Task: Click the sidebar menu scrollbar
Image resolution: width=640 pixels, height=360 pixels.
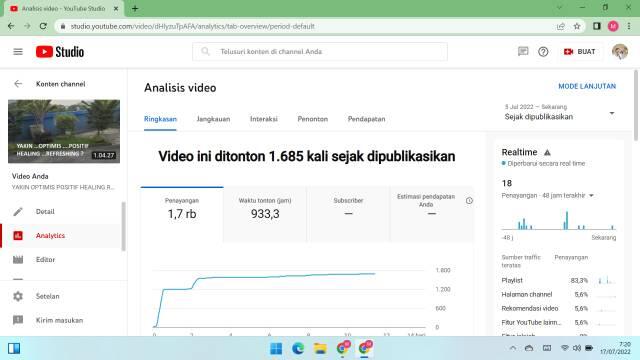Action: pyautogui.click(x=124, y=227)
